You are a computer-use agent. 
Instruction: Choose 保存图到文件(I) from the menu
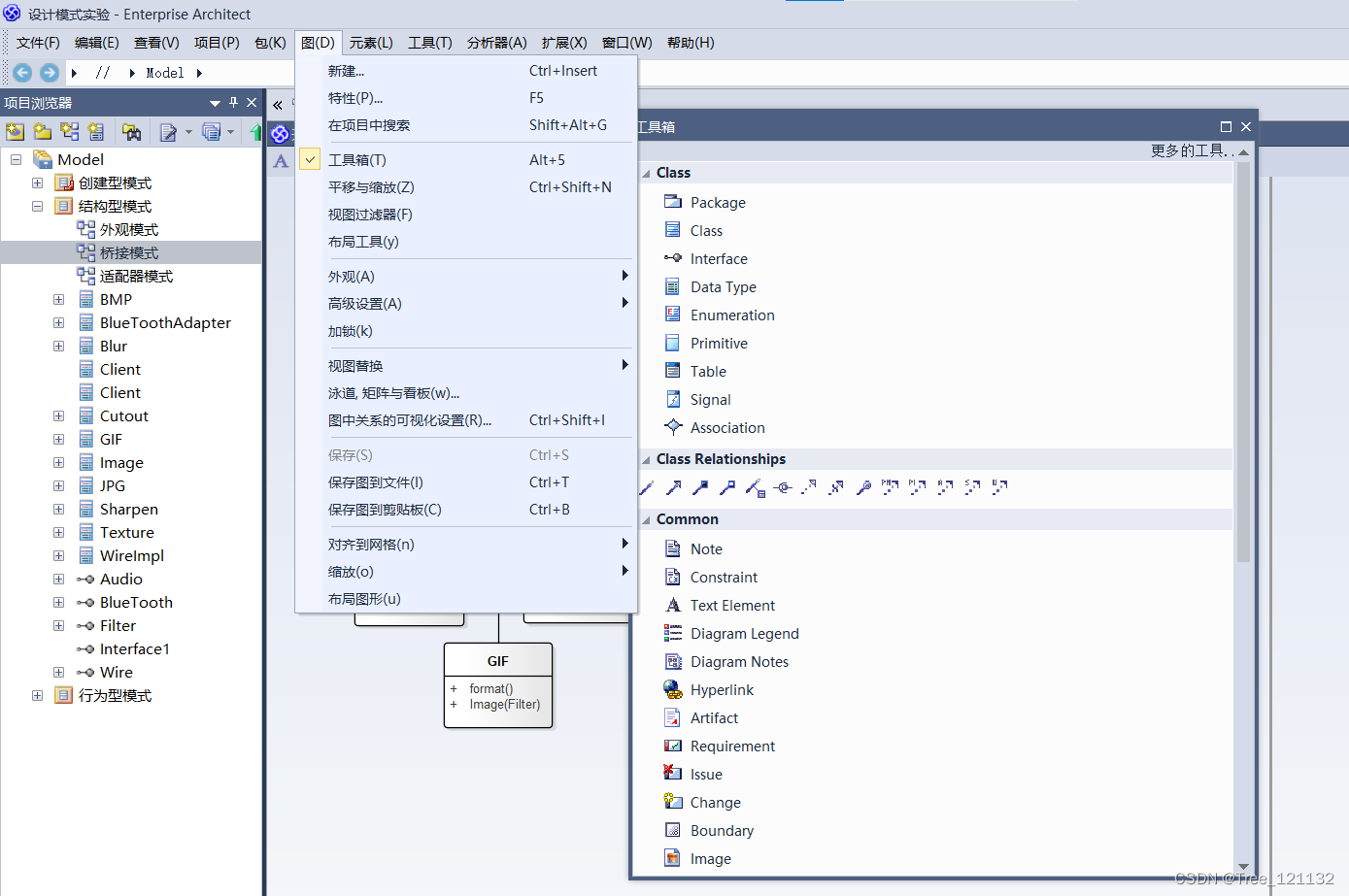tap(375, 482)
